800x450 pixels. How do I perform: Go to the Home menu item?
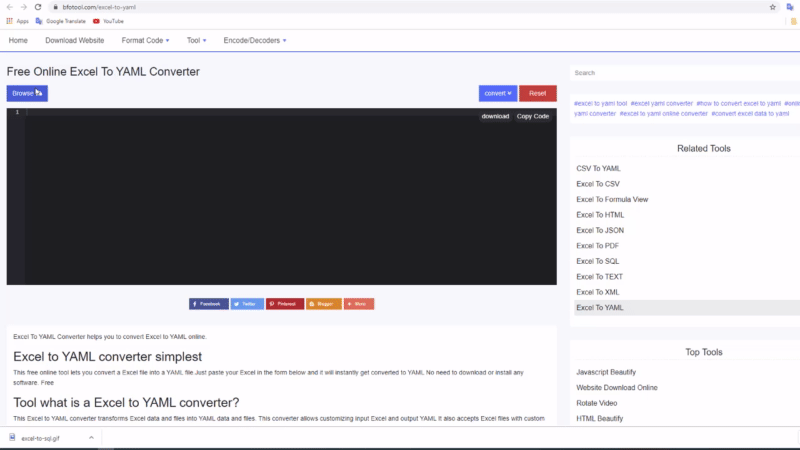pyautogui.click(x=18, y=41)
